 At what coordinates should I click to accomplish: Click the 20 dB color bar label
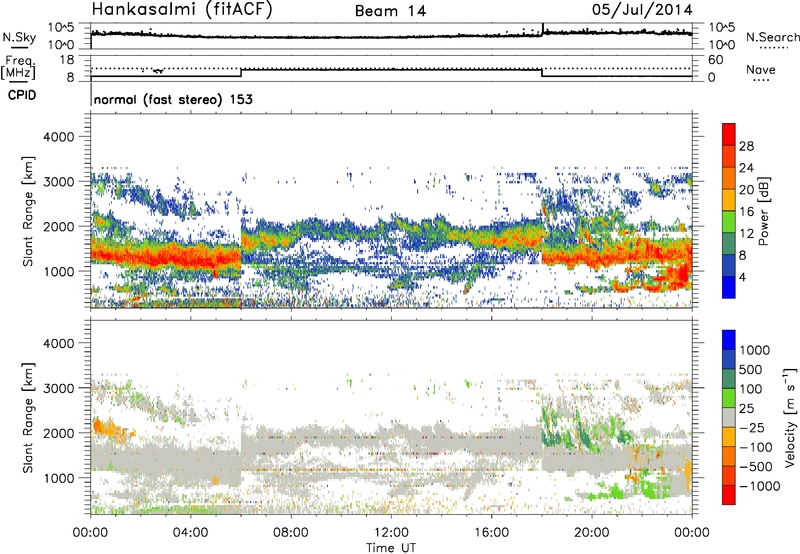(746, 190)
